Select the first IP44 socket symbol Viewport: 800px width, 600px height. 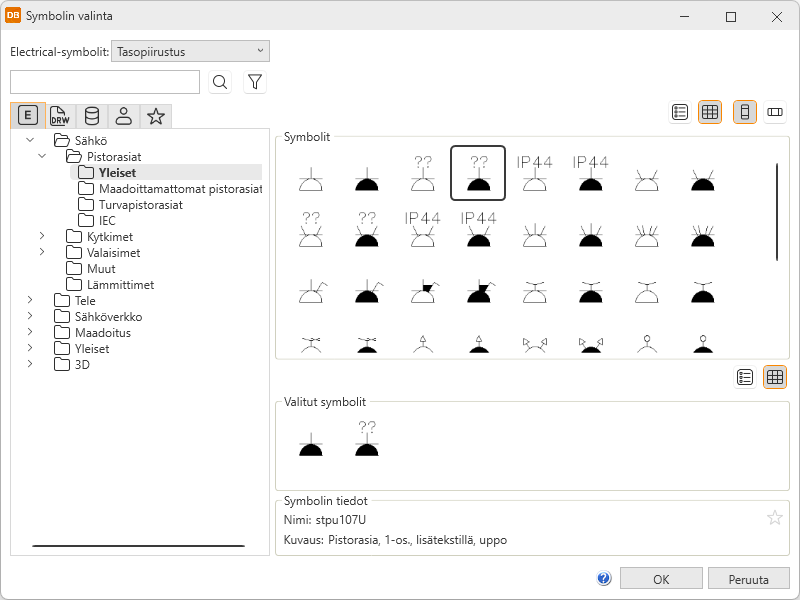tap(534, 174)
